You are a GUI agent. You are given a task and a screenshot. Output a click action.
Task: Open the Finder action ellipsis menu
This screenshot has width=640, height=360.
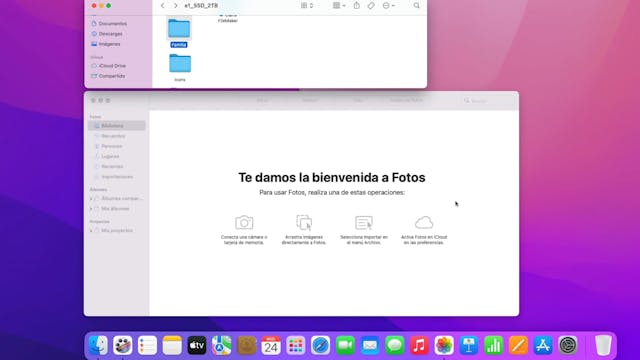[389, 6]
